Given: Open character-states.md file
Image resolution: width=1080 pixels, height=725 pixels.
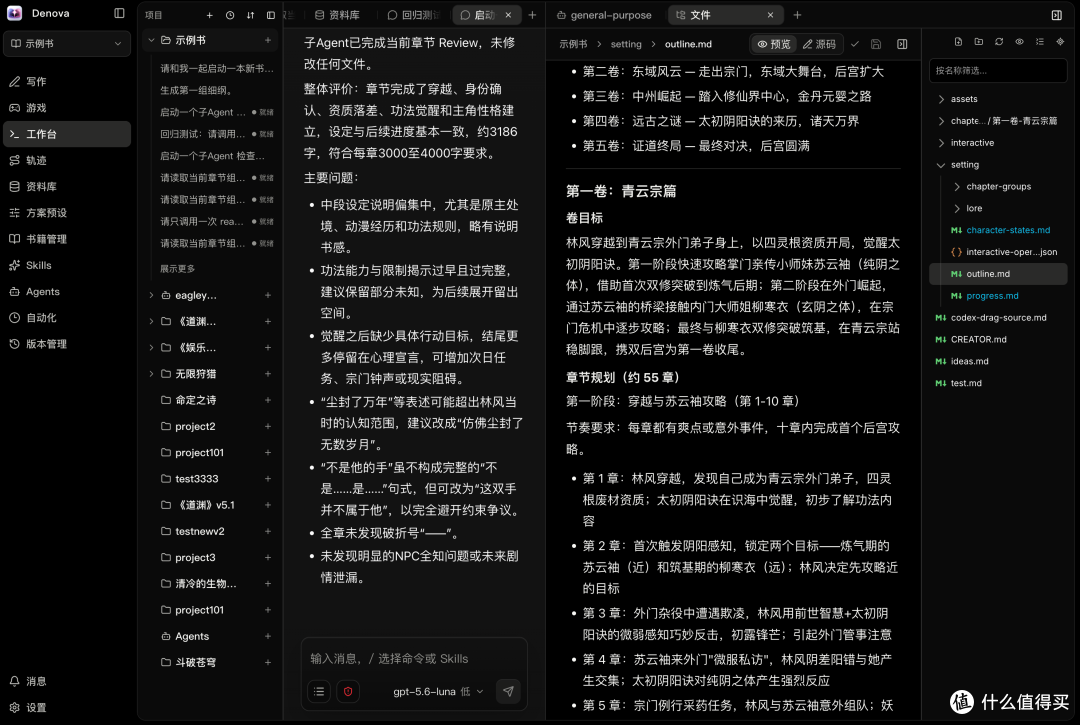Looking at the screenshot, I should 1007,230.
